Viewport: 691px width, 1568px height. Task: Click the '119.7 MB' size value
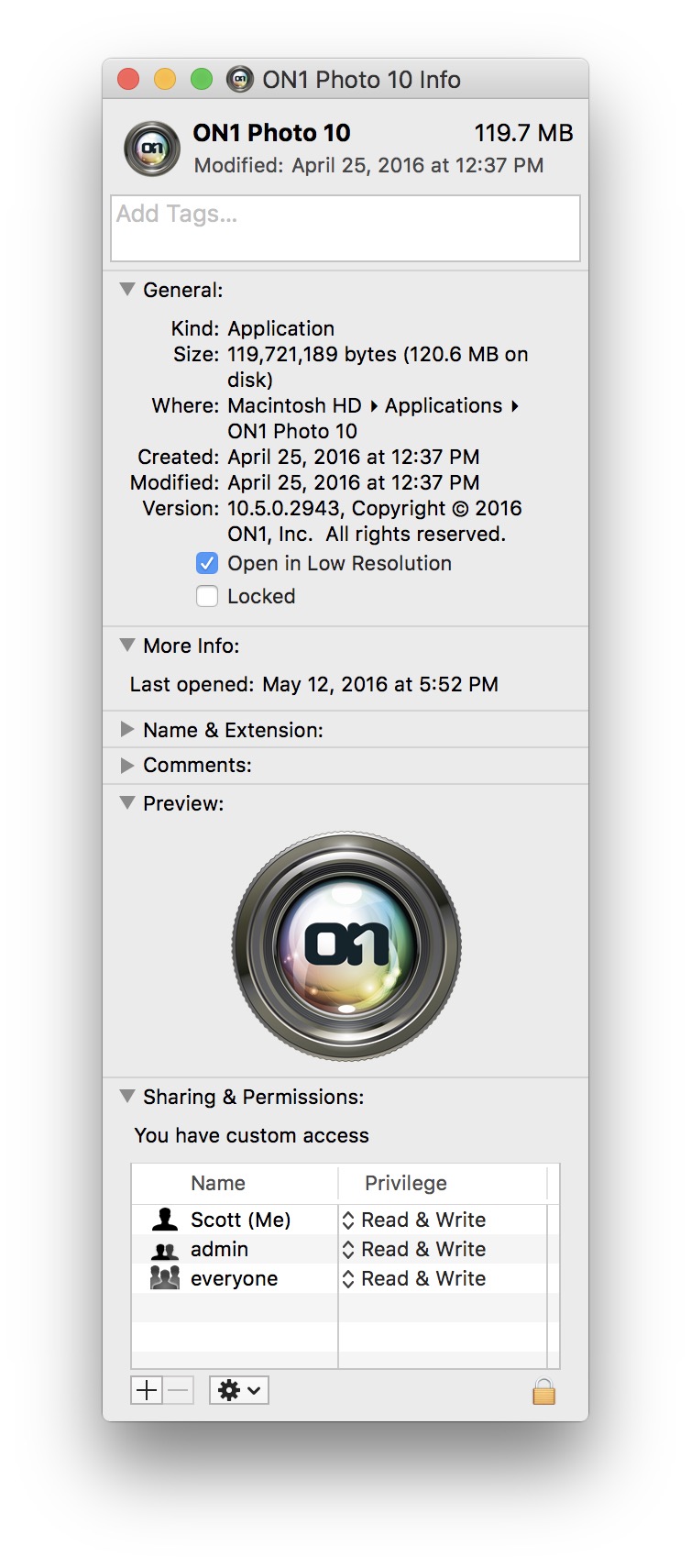click(523, 133)
